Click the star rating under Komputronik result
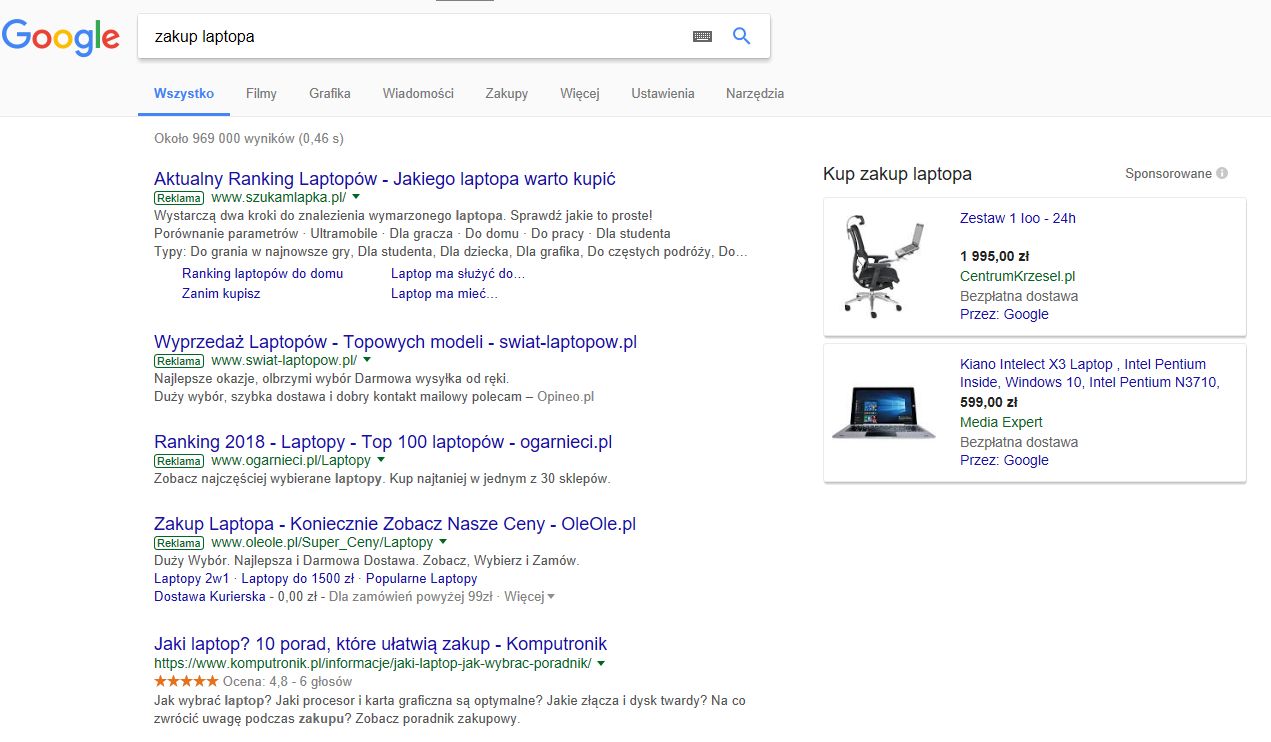1271x742 pixels. 186,681
